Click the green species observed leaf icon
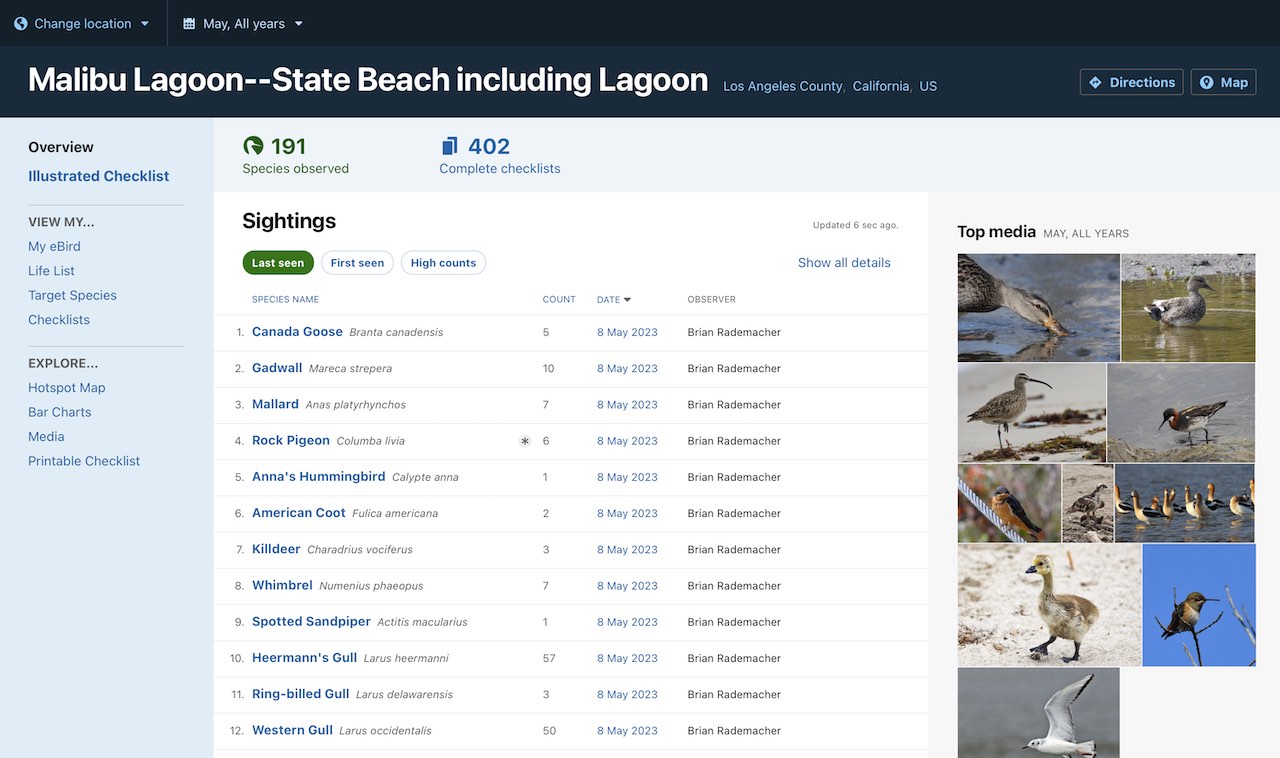Image resolution: width=1280 pixels, height=758 pixels. point(253,146)
